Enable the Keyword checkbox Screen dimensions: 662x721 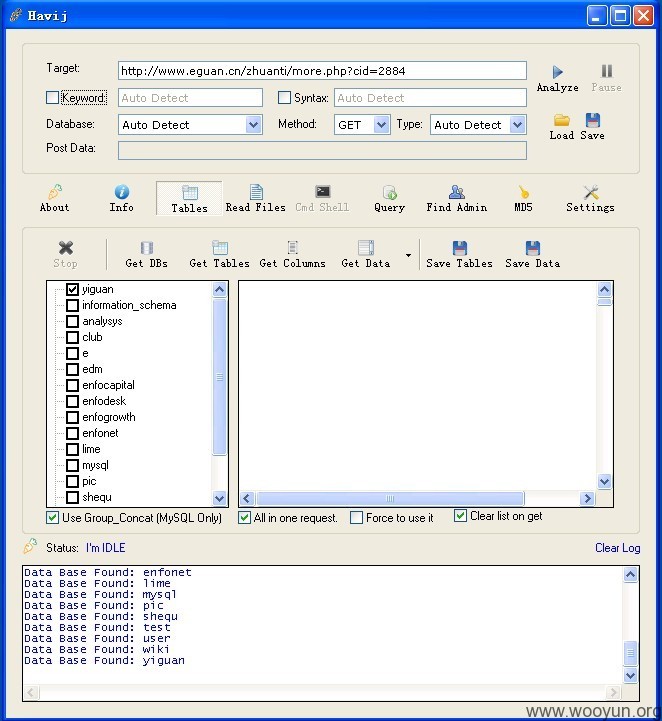pyautogui.click(x=52, y=97)
